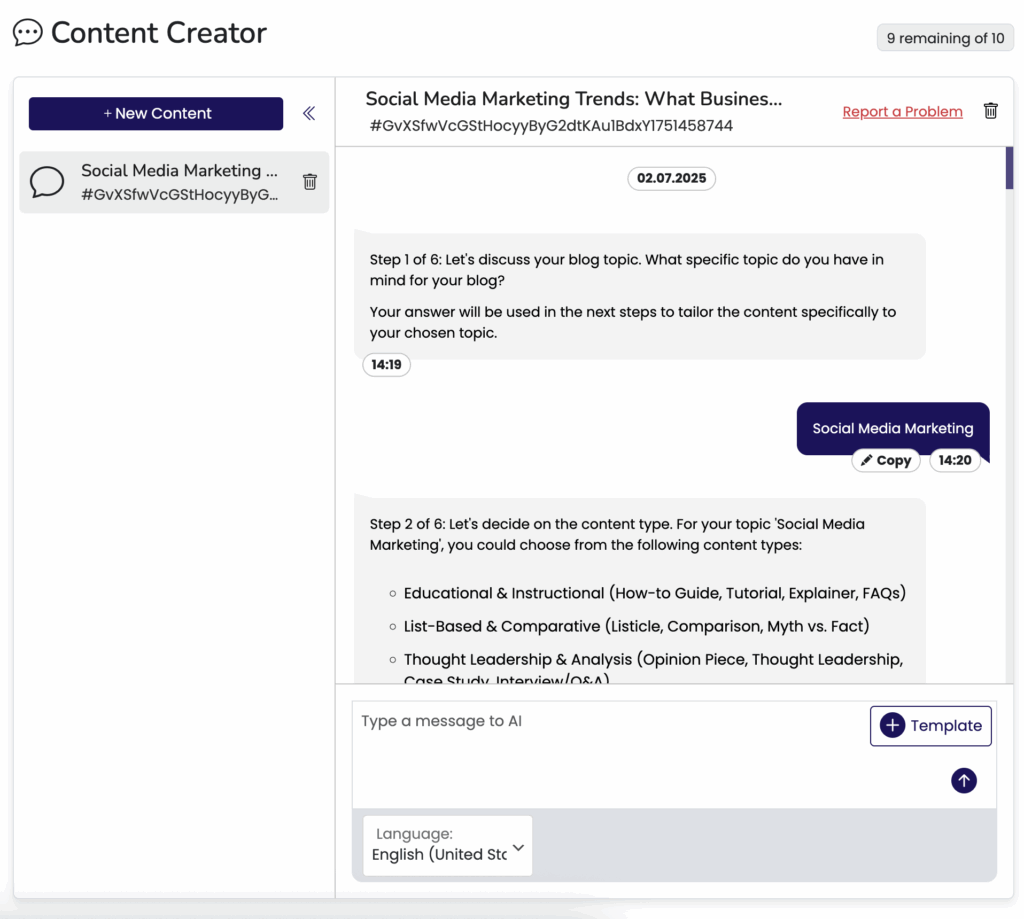Collapse the sidebar with the double-chevron icon
This screenshot has width=1024, height=919.
click(309, 114)
